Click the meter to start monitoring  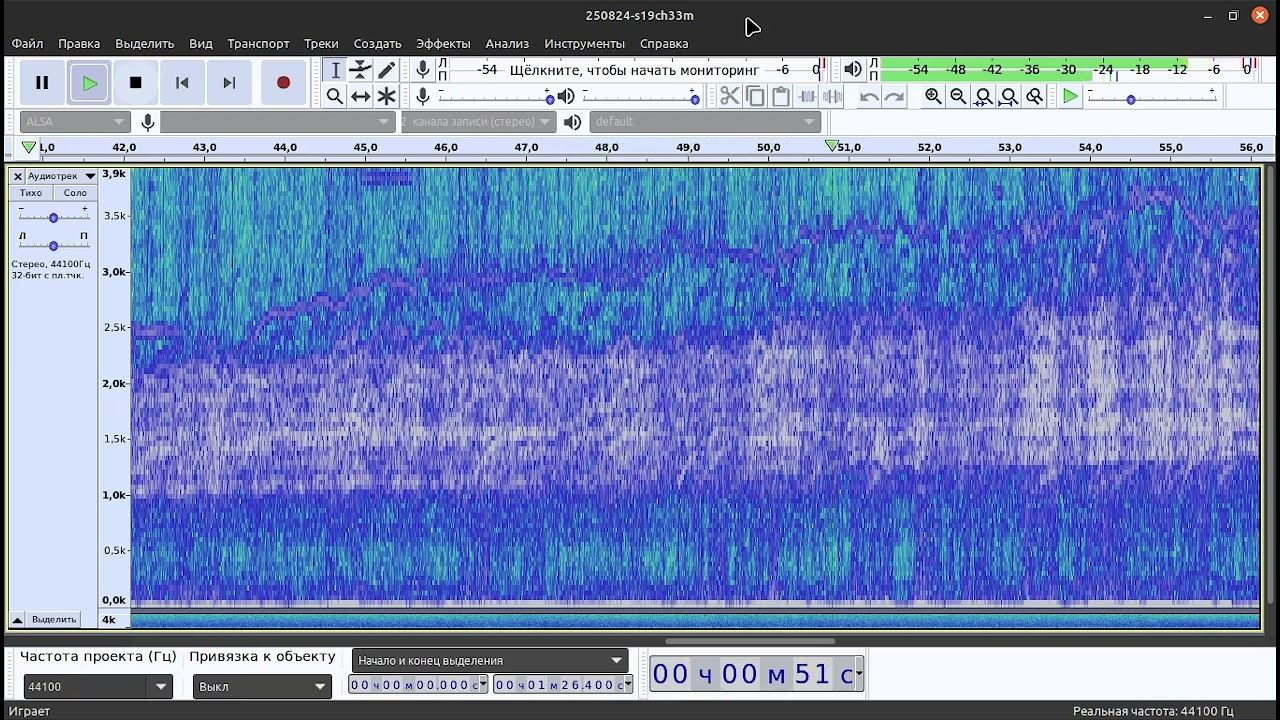(634, 70)
